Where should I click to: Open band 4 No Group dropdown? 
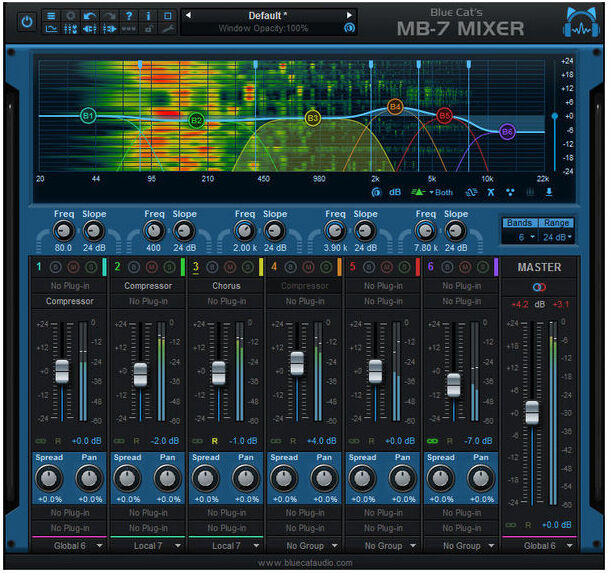(x=305, y=546)
